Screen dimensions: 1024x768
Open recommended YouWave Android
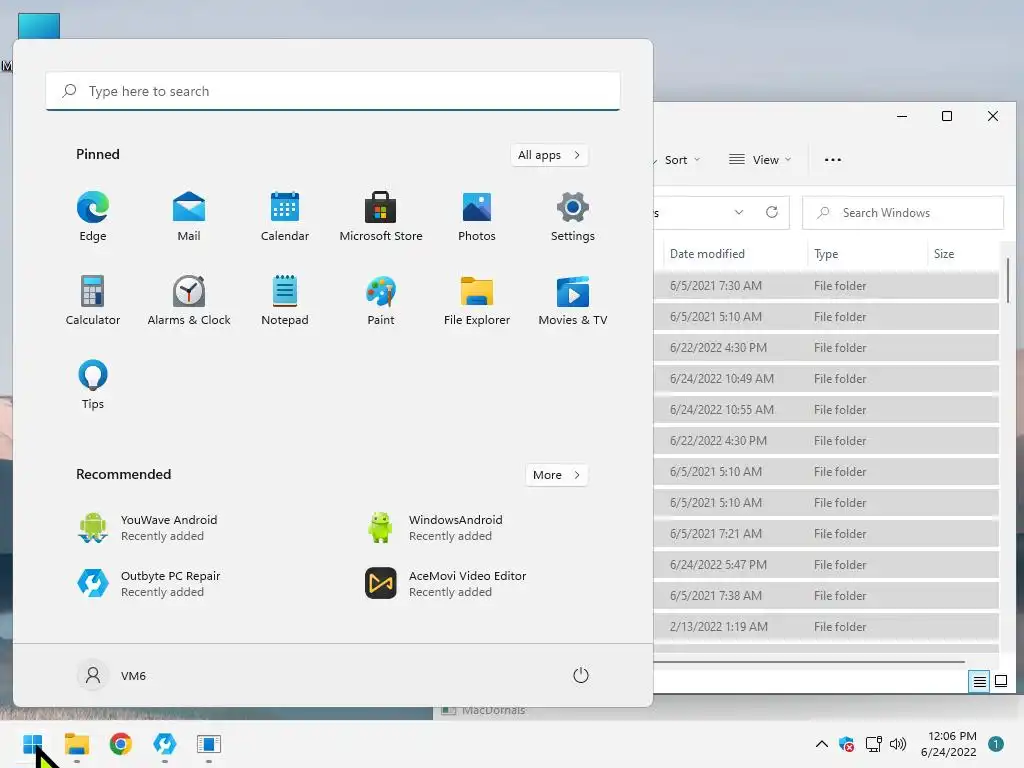pos(148,528)
